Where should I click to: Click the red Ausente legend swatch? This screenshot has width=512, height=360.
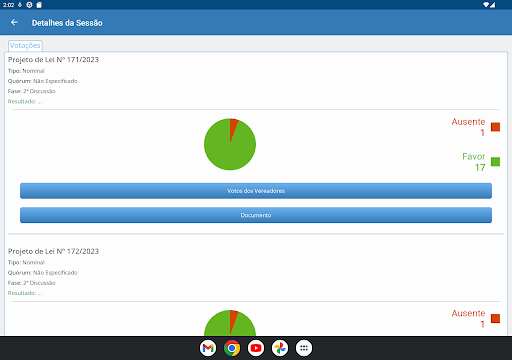(495, 127)
